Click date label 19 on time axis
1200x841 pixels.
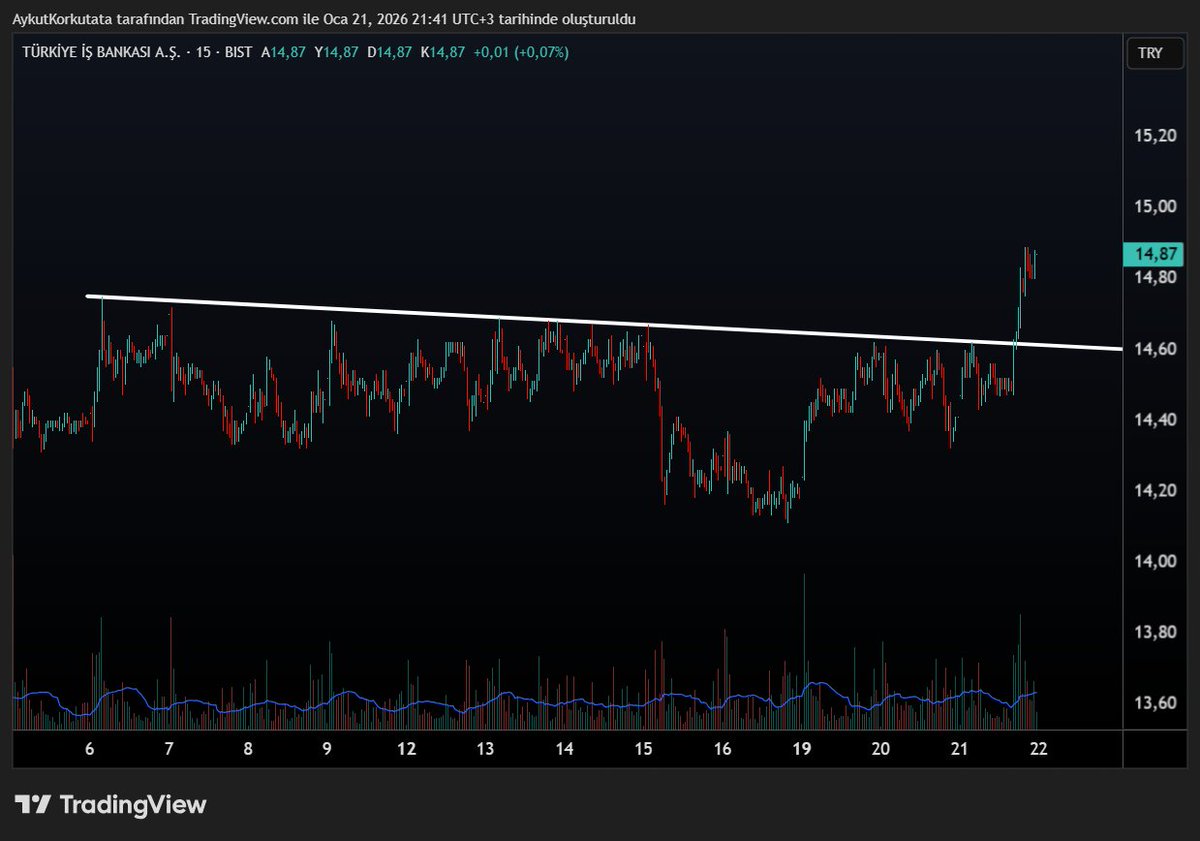pyautogui.click(x=802, y=750)
